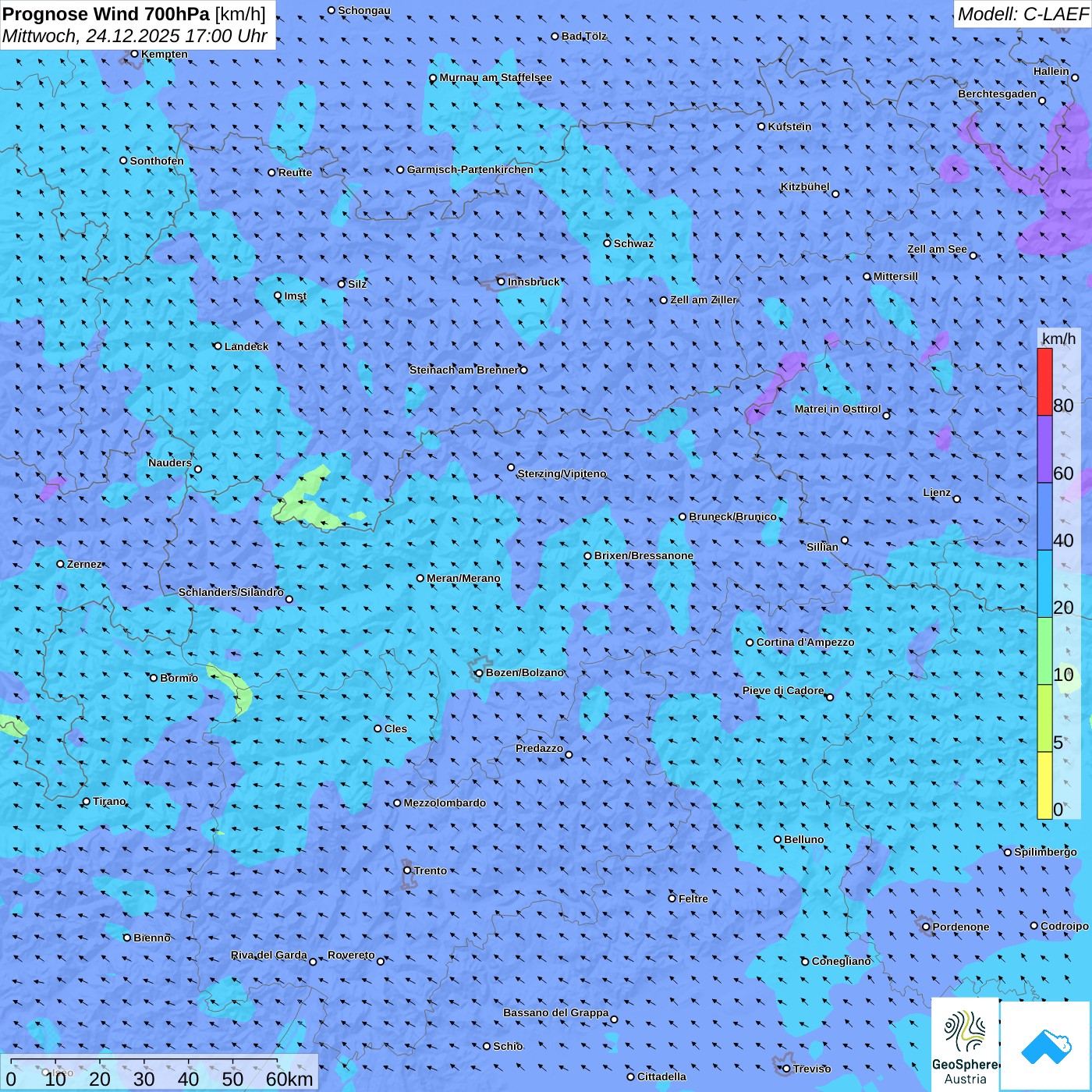Viewport: 1092px width, 1092px height.
Task: Click the Zell am See label
Action: pyautogui.click(x=937, y=249)
